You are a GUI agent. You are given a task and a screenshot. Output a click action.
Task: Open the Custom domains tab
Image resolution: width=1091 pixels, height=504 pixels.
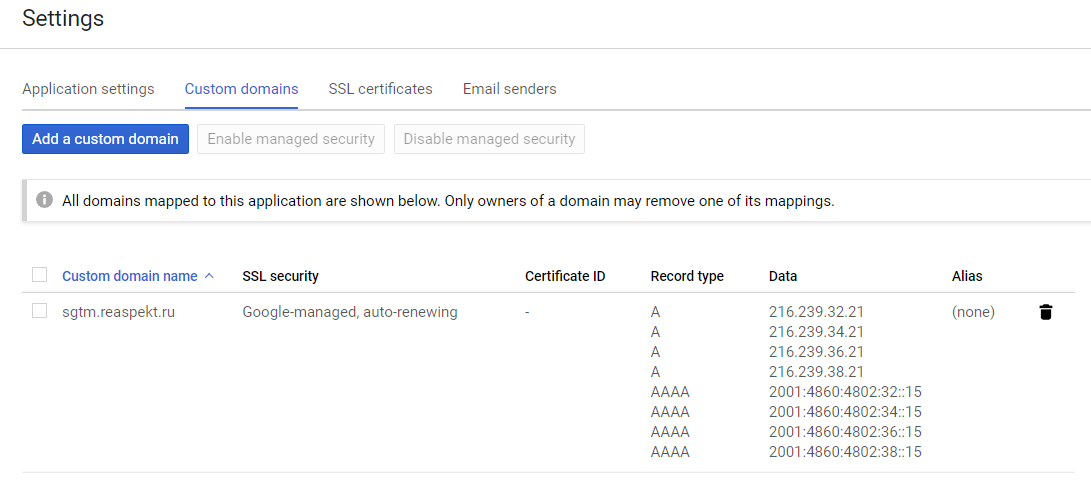(x=241, y=89)
